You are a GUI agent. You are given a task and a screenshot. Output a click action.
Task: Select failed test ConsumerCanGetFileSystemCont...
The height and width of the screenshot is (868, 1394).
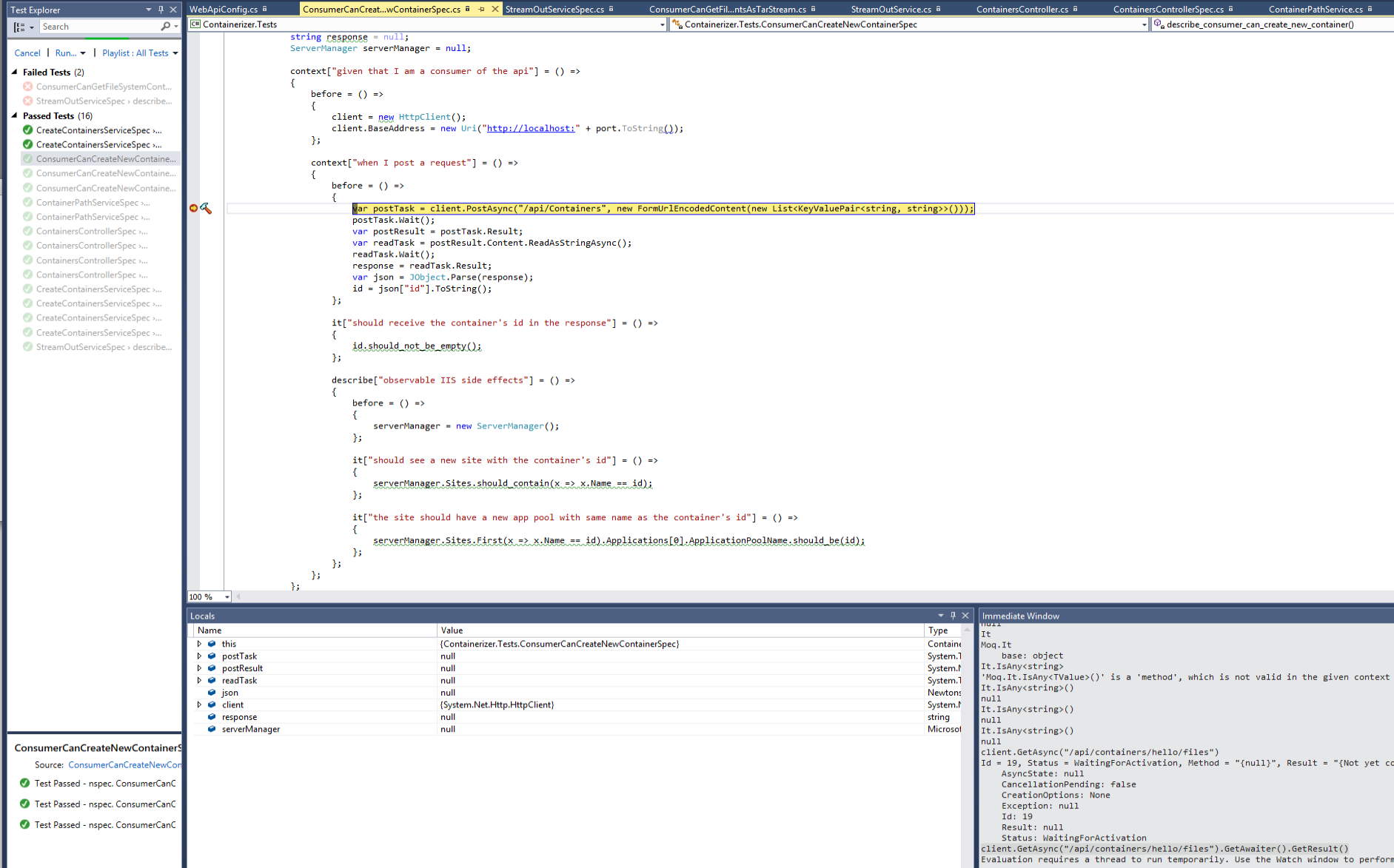pos(104,87)
